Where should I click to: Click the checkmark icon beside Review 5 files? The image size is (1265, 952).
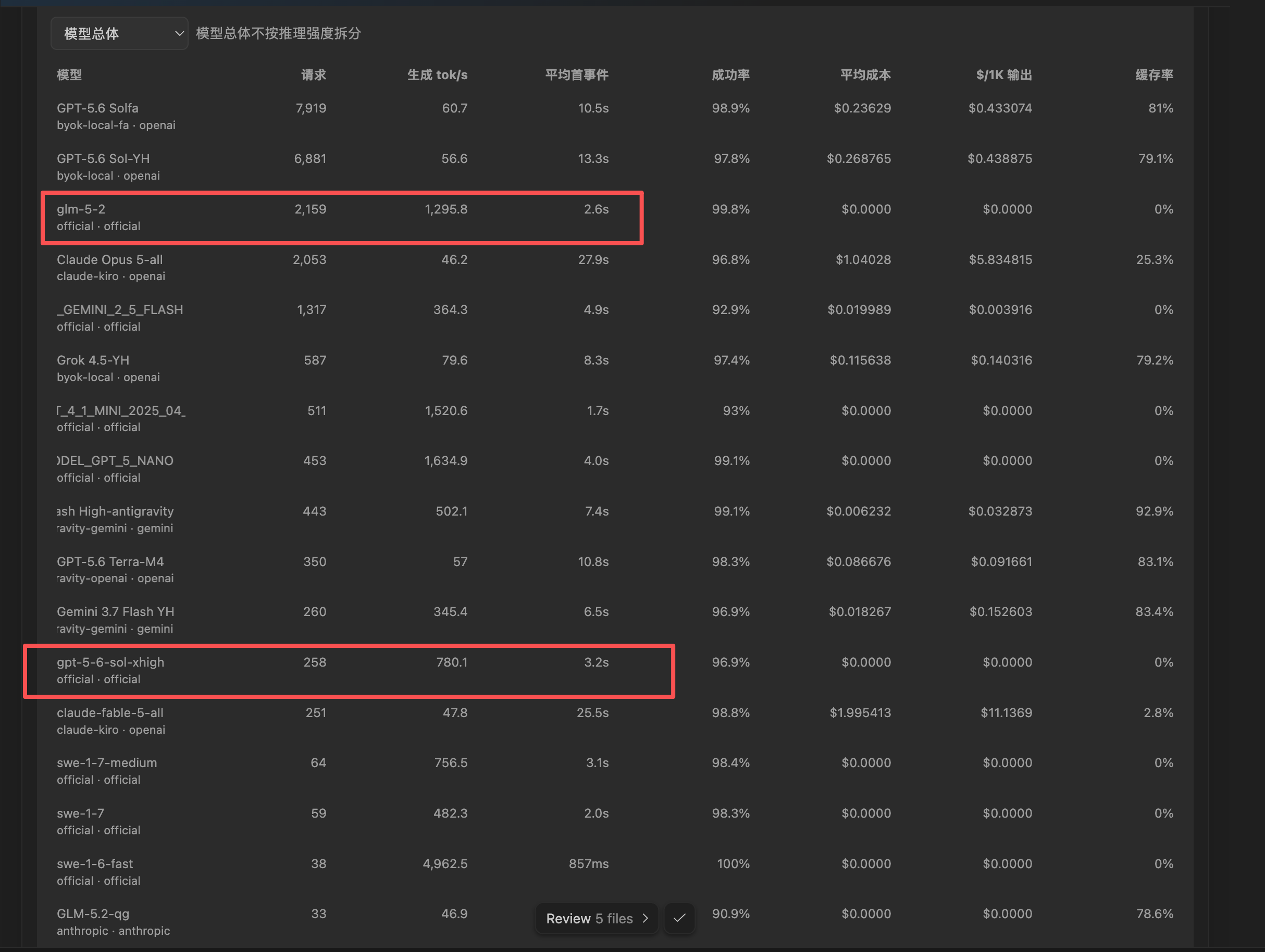coord(679,918)
